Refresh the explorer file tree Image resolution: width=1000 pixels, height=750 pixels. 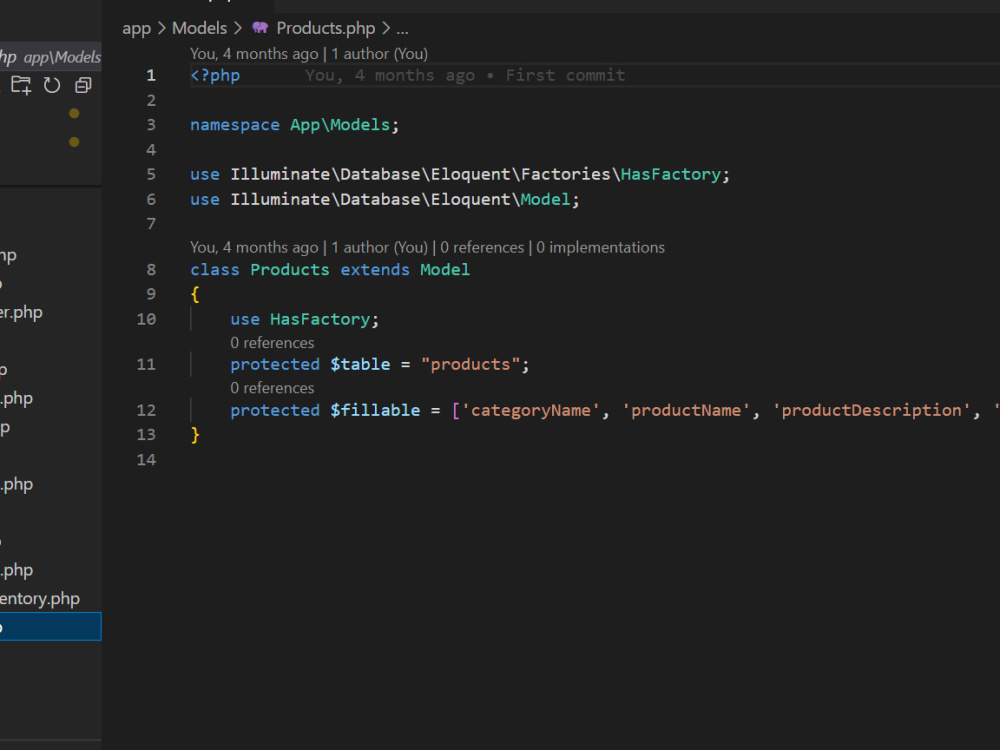(x=52, y=85)
